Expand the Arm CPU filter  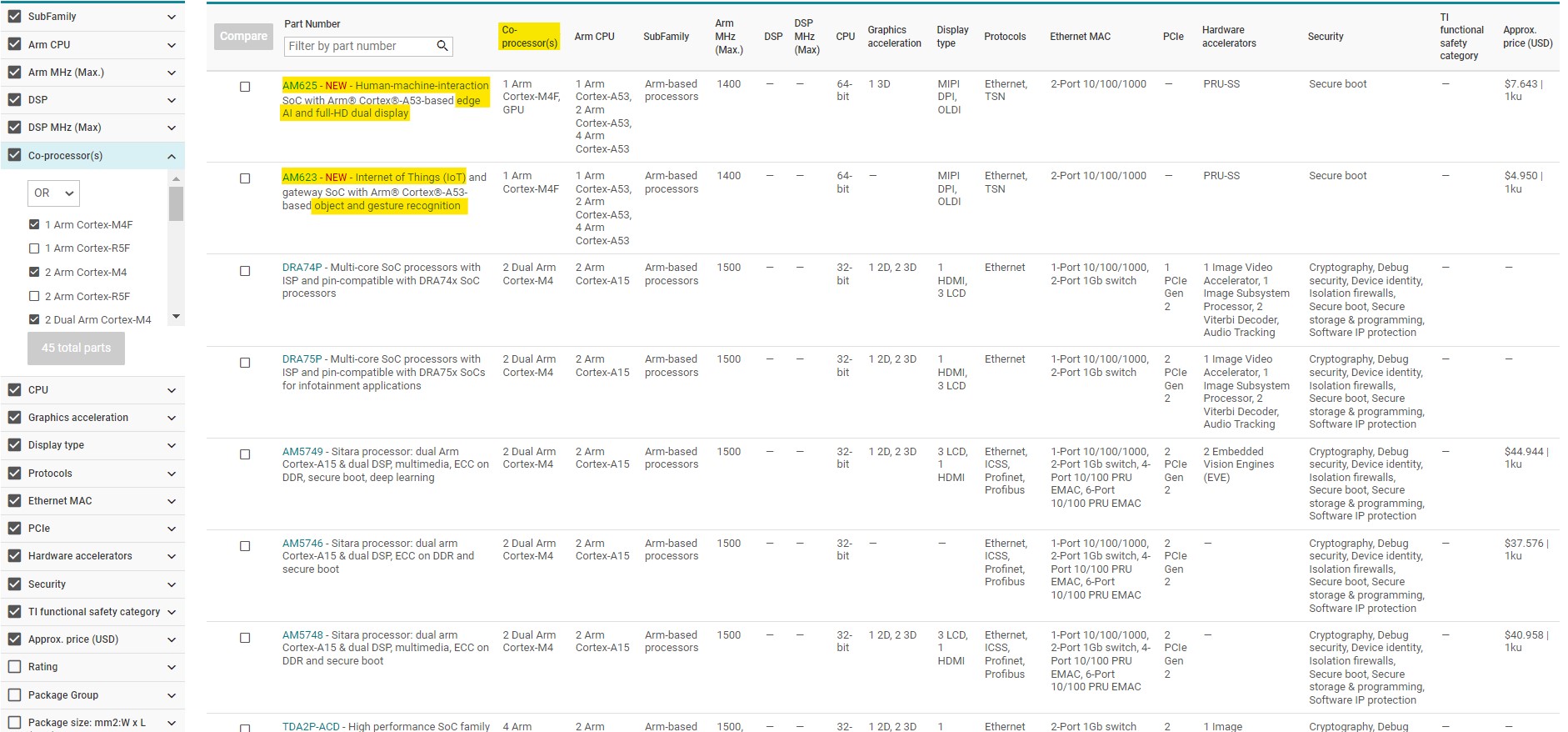pyautogui.click(x=171, y=45)
